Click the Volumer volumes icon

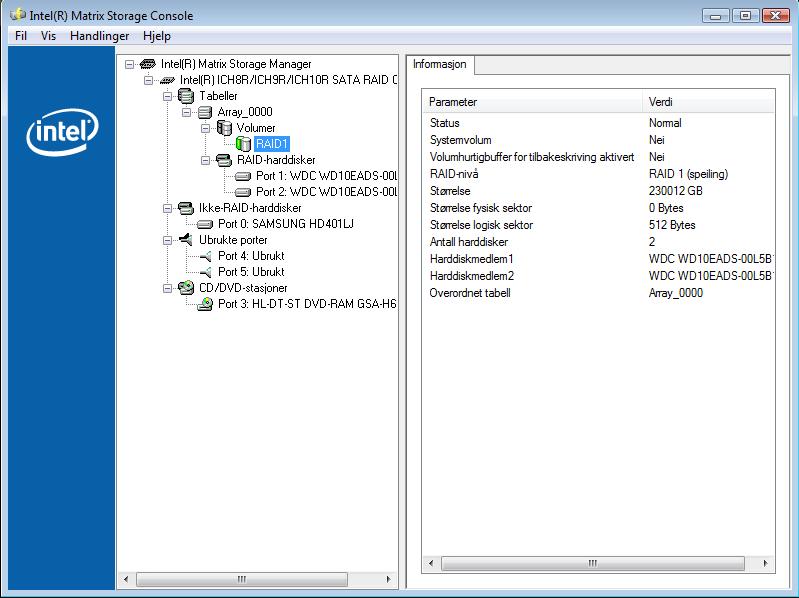pyautogui.click(x=224, y=128)
